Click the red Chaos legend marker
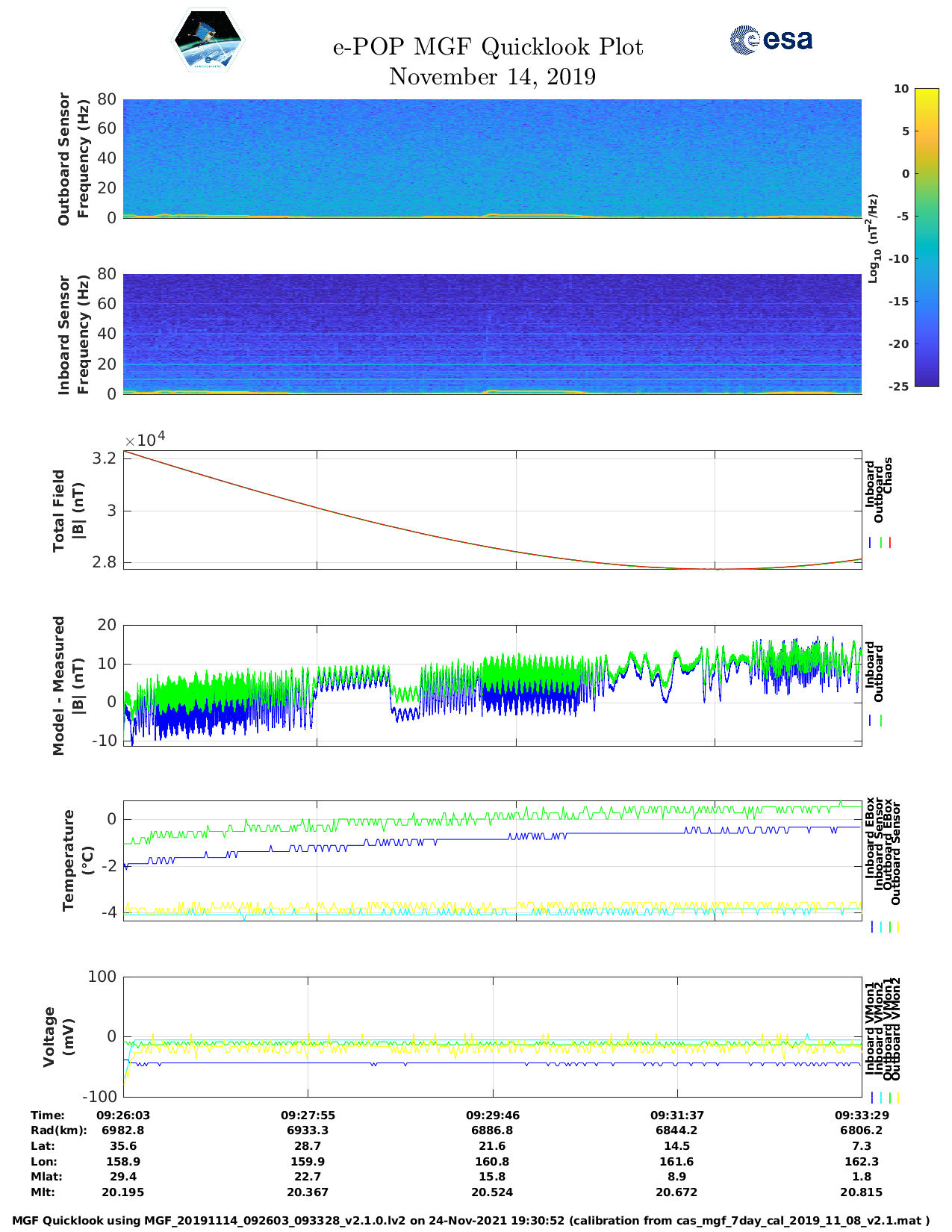952x1232 pixels. tap(890, 543)
